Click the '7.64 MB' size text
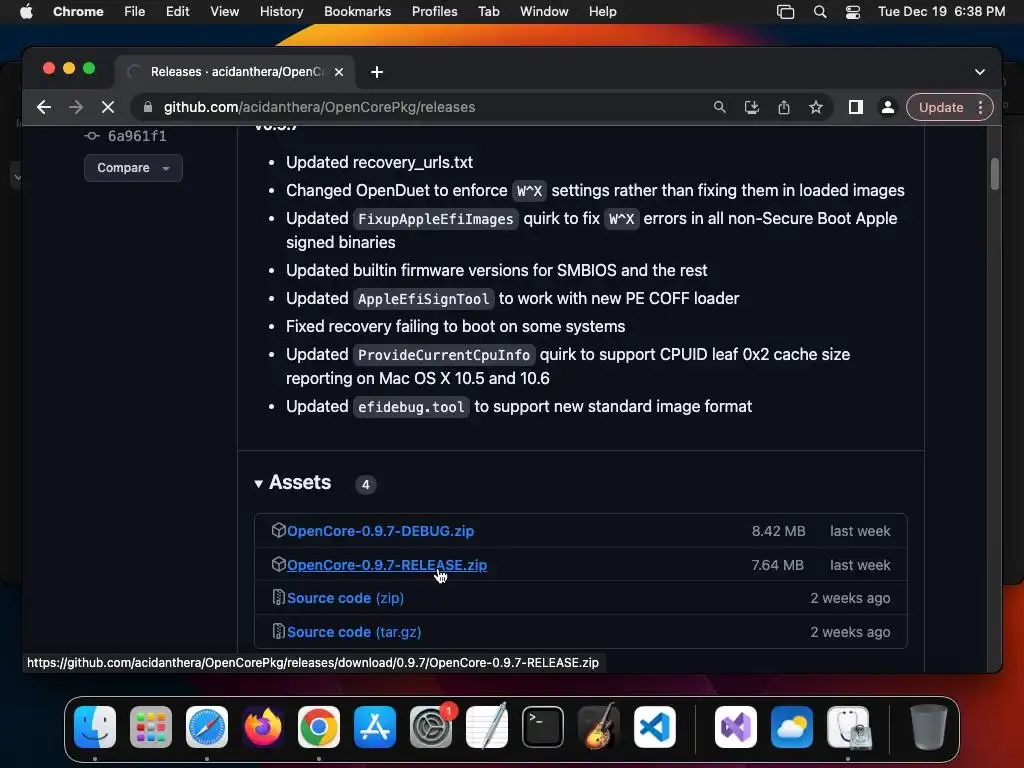 point(777,565)
